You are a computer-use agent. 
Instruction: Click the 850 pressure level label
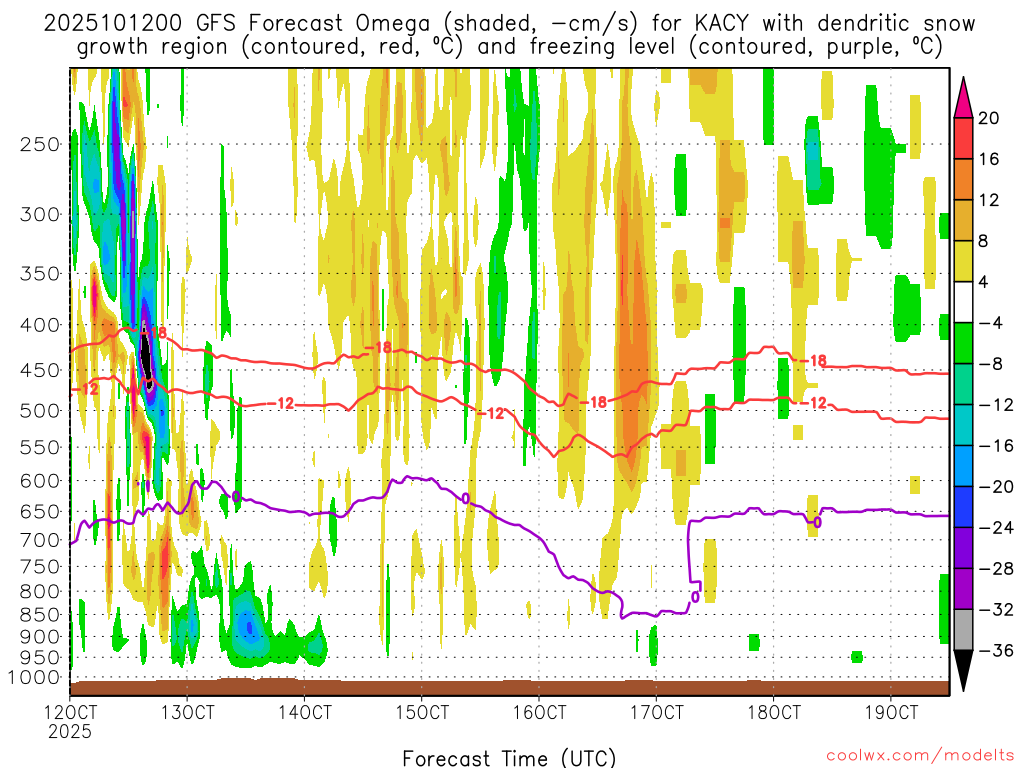40,615
